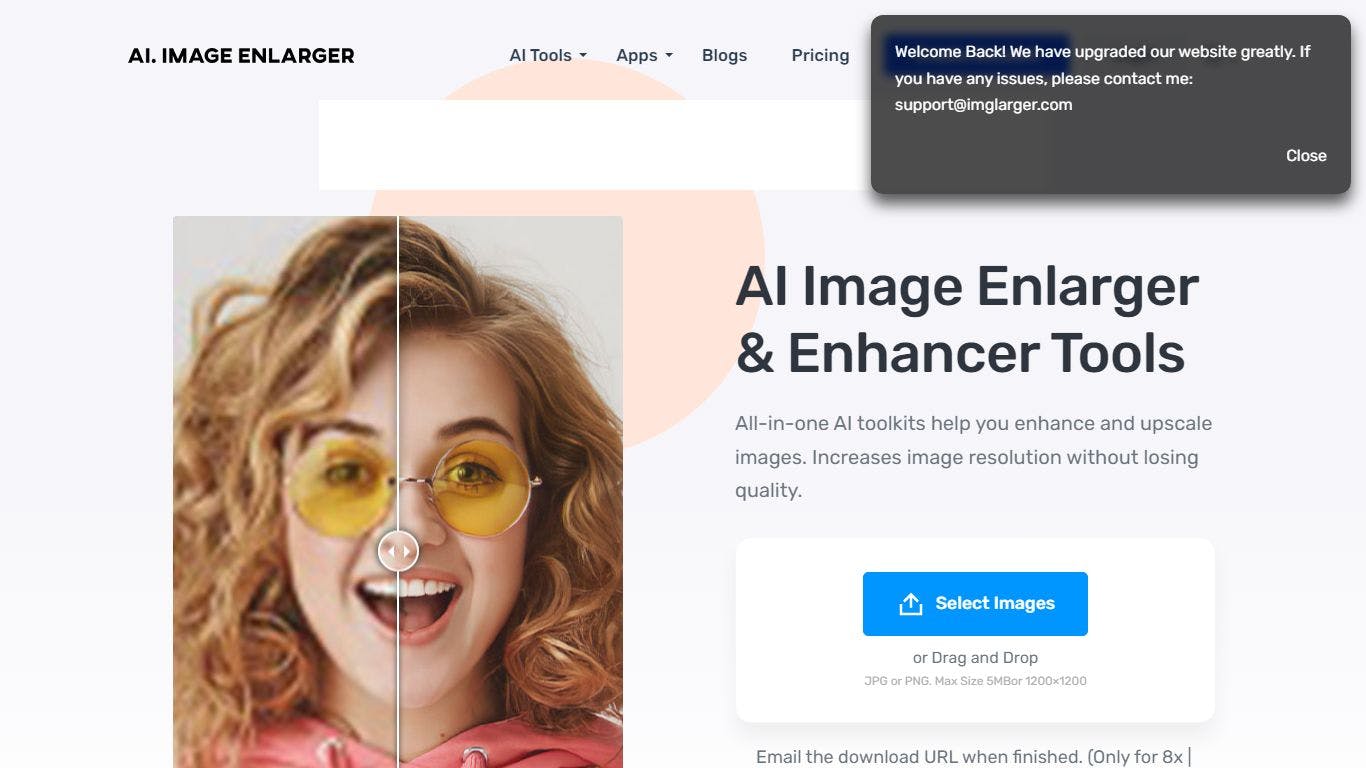This screenshot has width=1366, height=768.
Task: Close the Welcome Back notification
Action: pyautogui.click(x=1305, y=156)
